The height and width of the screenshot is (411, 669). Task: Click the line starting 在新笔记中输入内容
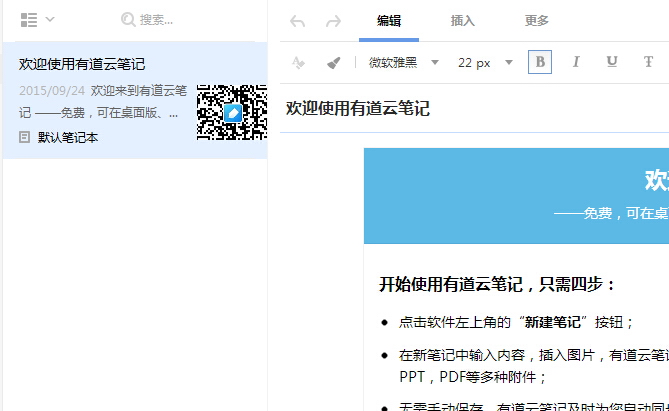pos(533,355)
